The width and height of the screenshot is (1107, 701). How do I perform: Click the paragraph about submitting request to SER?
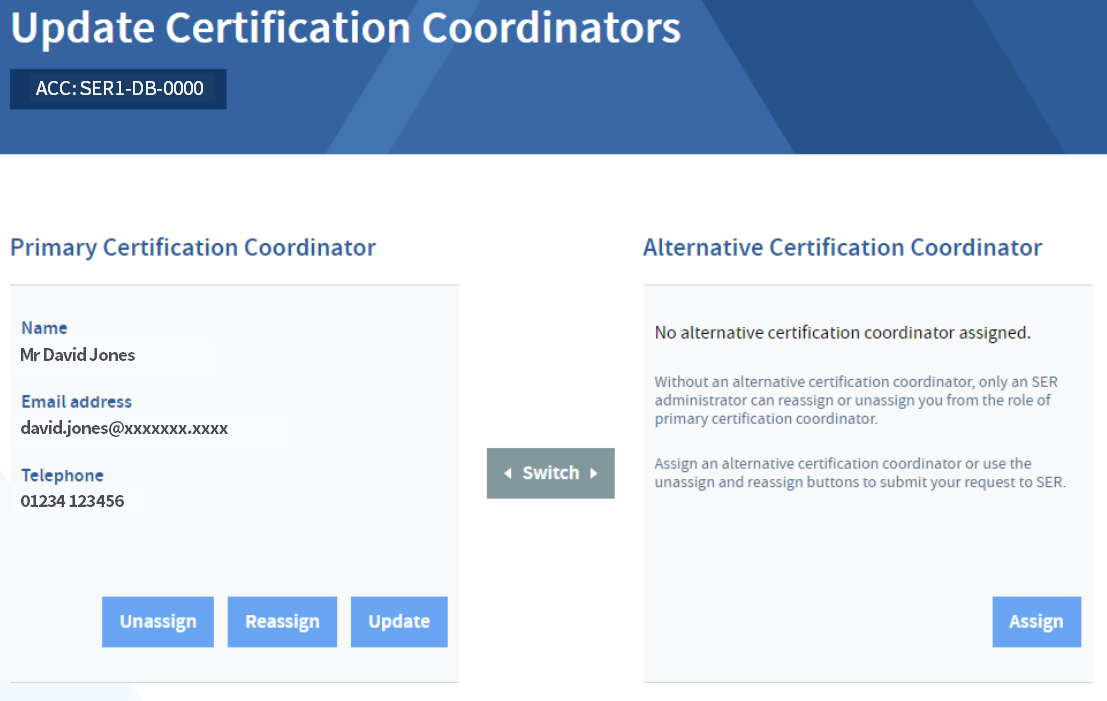click(x=860, y=473)
